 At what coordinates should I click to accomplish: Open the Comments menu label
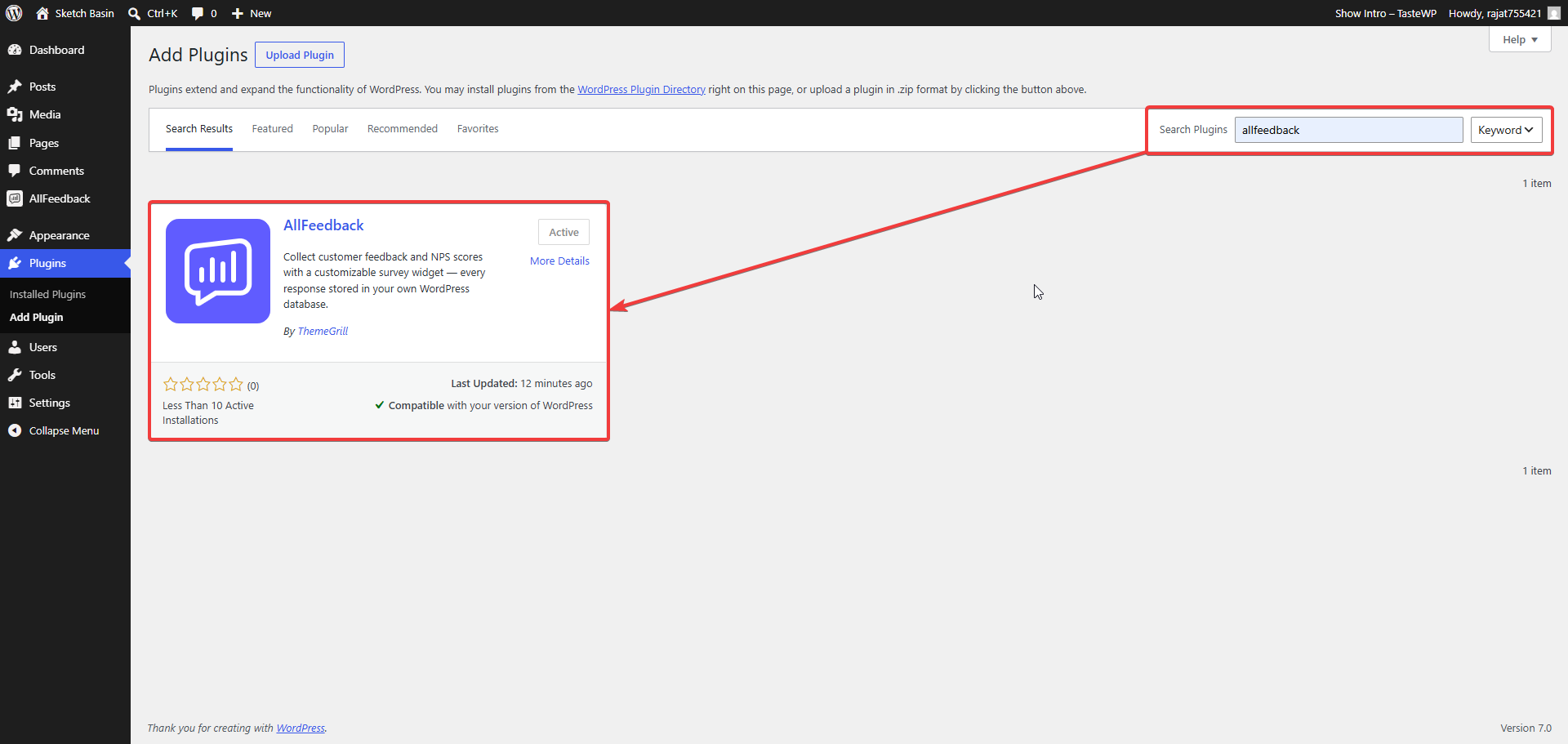pyautogui.click(x=56, y=171)
